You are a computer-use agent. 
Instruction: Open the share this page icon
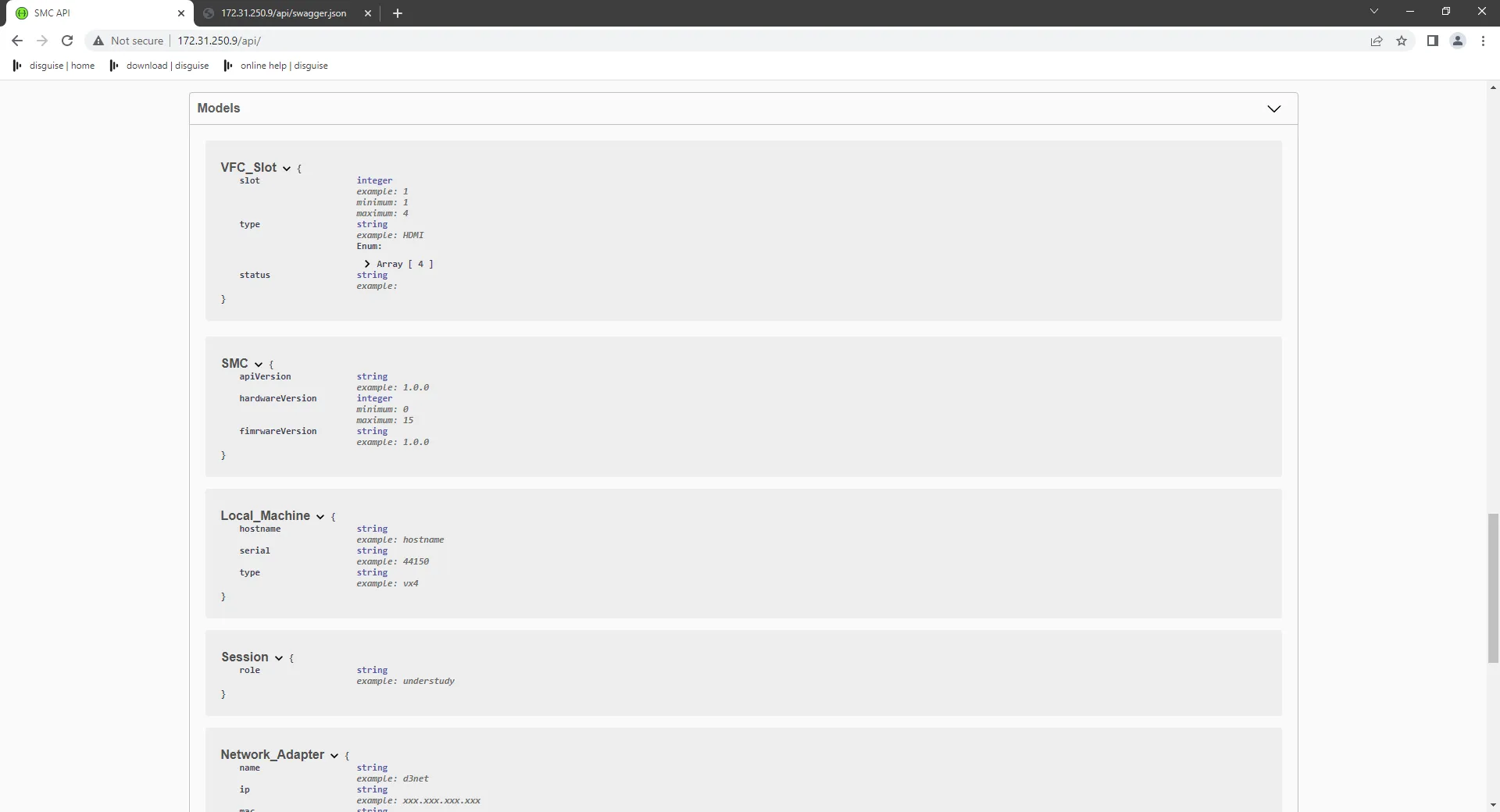(x=1377, y=41)
